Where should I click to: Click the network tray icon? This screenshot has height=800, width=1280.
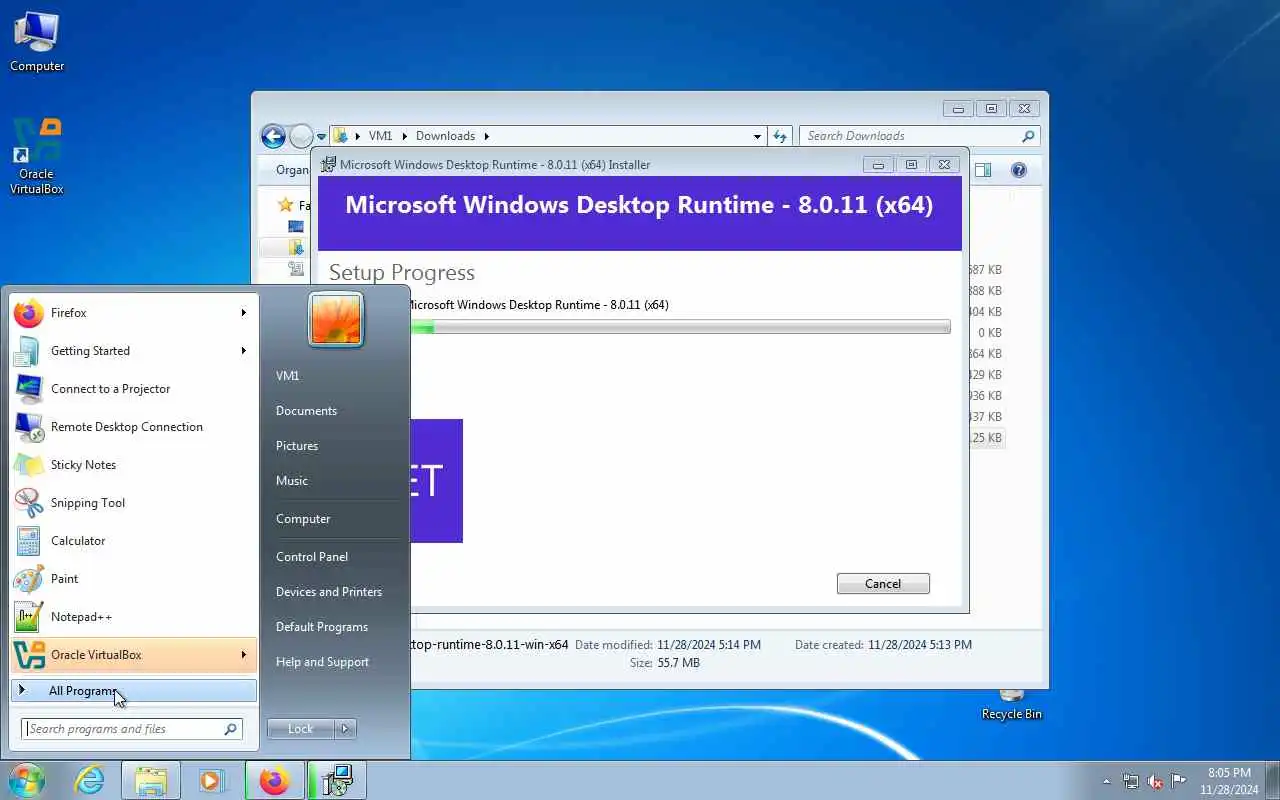point(1131,781)
